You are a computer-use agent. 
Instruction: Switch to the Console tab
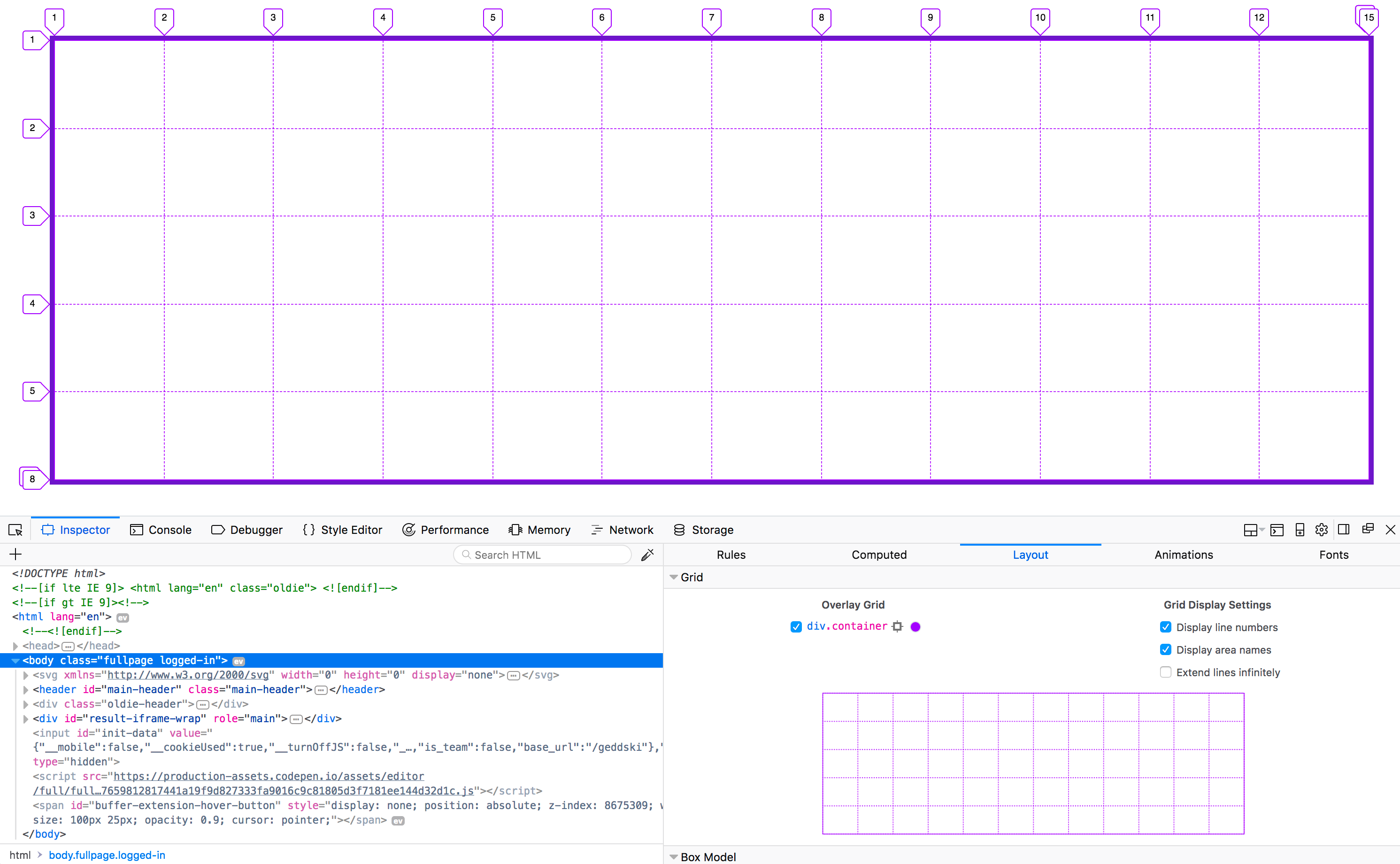click(x=161, y=530)
